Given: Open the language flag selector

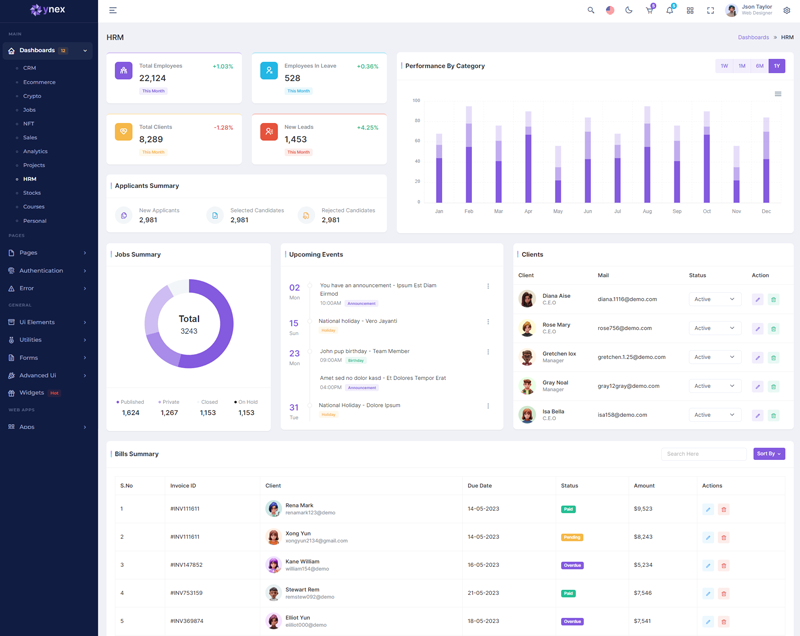Looking at the screenshot, I should (610, 10).
